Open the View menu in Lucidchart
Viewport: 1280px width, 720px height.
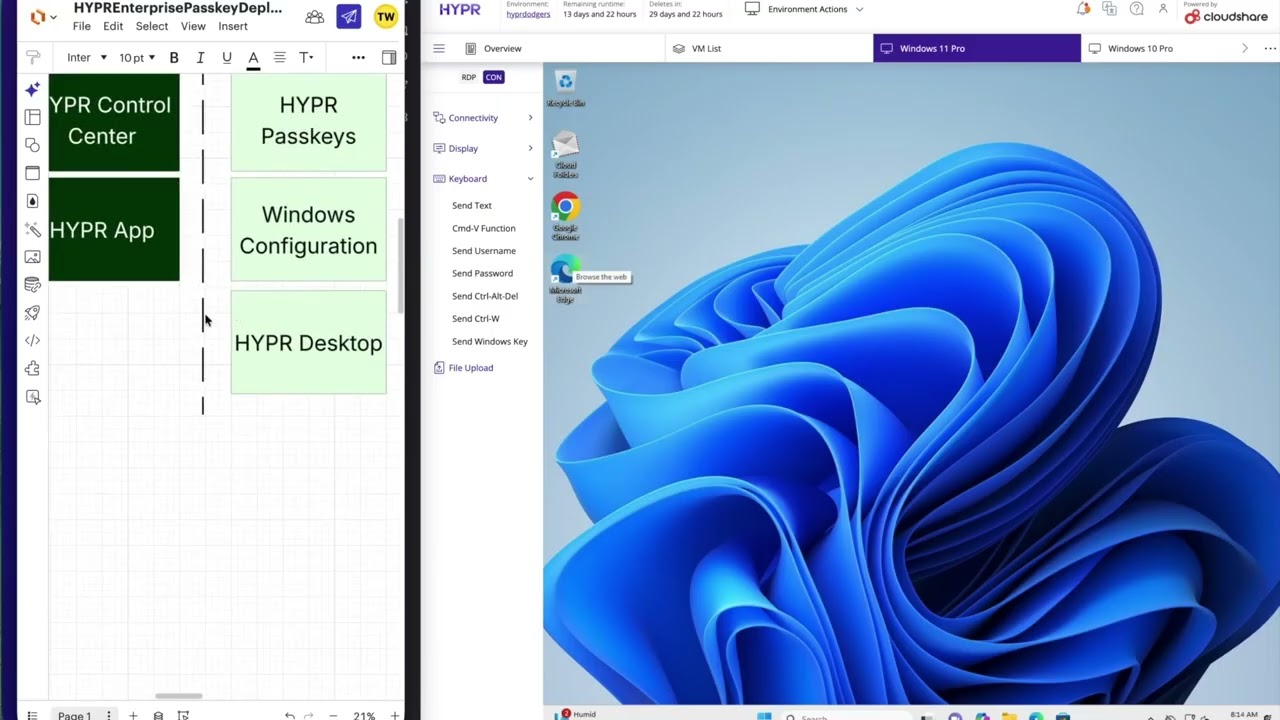(193, 26)
